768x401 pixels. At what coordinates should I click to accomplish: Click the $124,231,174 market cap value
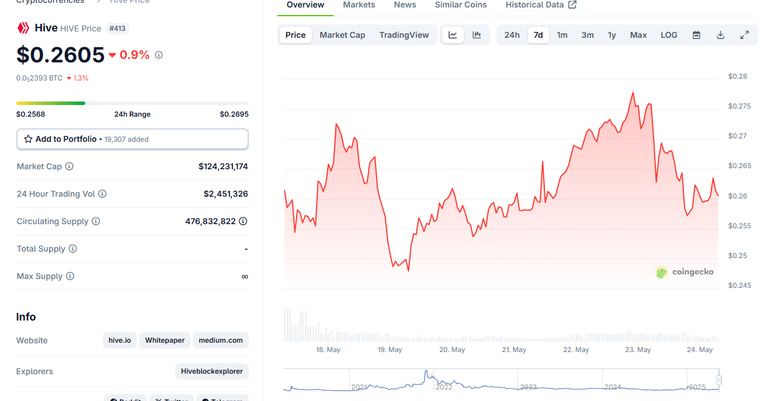(x=223, y=166)
